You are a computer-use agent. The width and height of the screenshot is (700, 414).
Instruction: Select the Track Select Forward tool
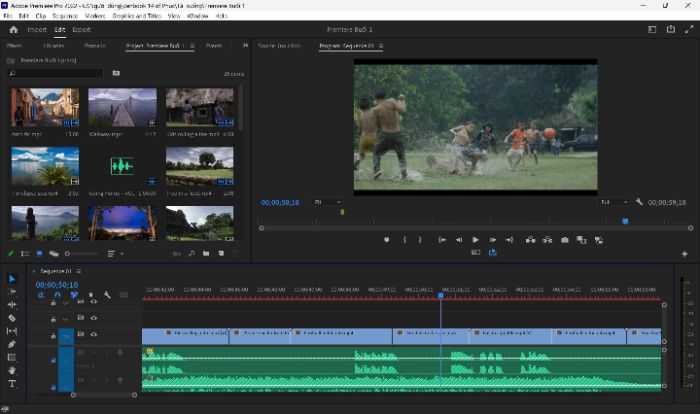point(12,292)
